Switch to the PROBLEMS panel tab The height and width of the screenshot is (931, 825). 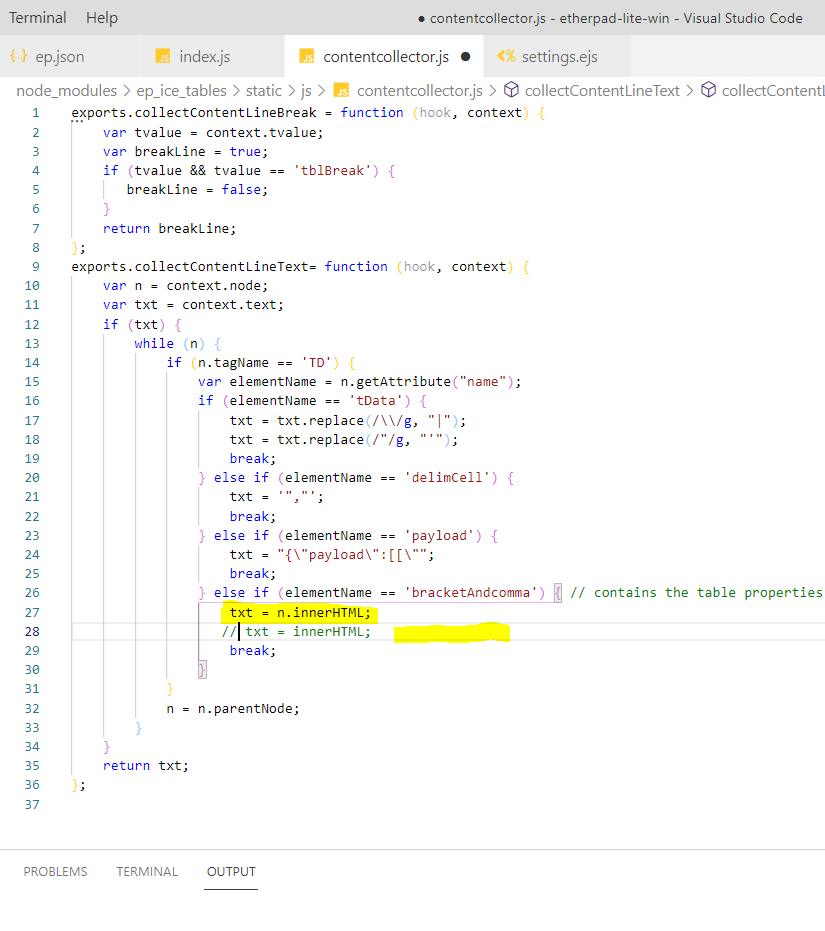click(x=55, y=871)
